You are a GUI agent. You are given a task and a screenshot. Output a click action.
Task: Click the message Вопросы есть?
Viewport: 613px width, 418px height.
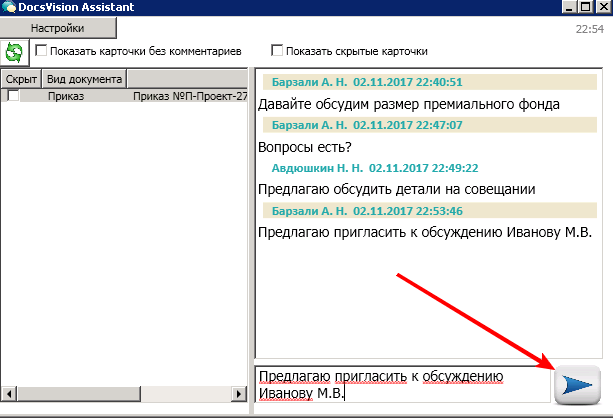[x=305, y=147]
